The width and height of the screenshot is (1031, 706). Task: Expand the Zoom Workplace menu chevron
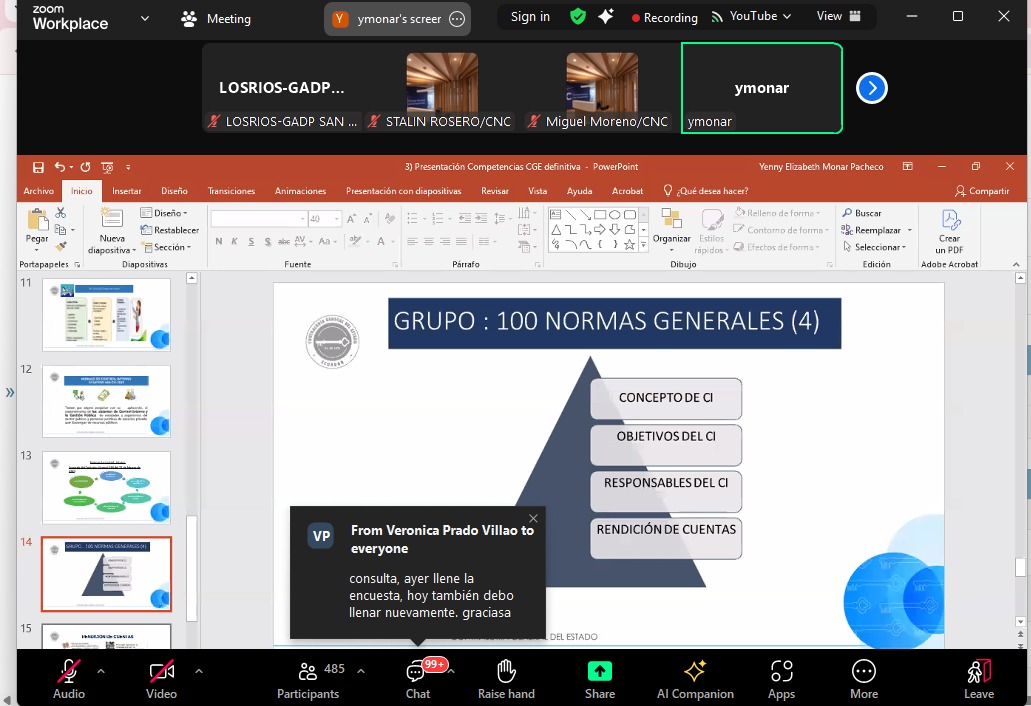(x=145, y=18)
